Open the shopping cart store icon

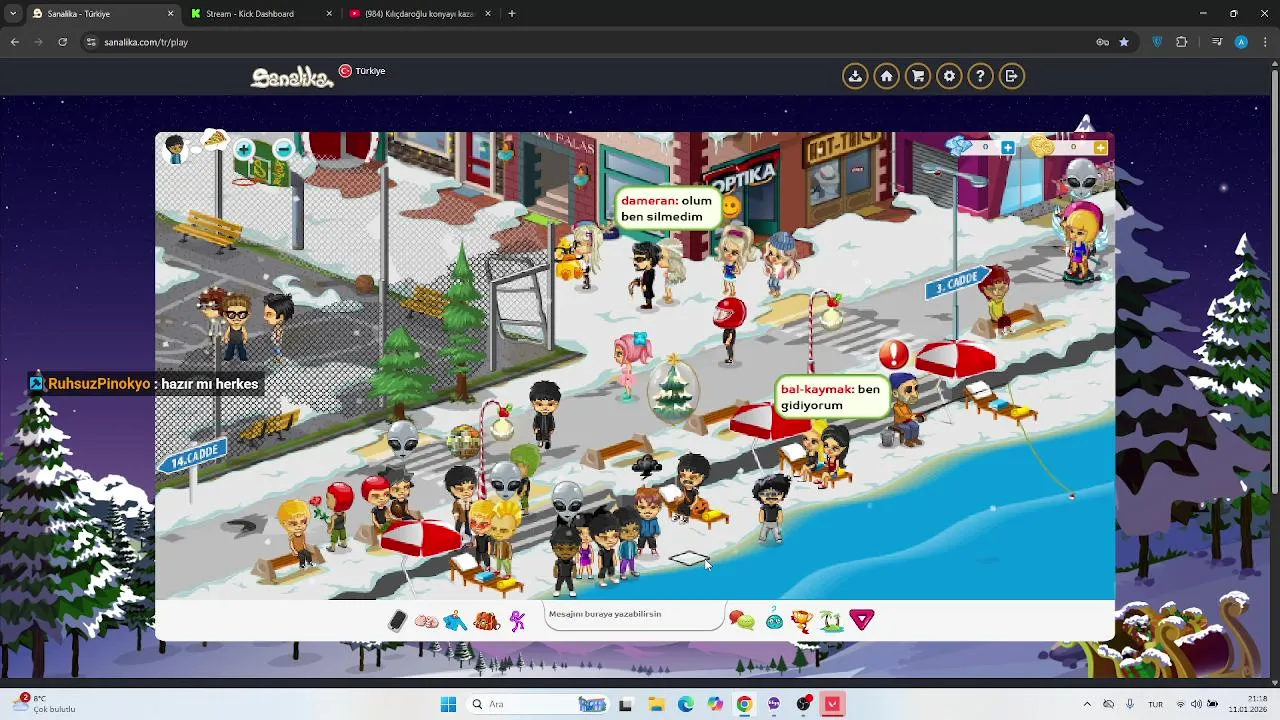pyautogui.click(x=918, y=76)
